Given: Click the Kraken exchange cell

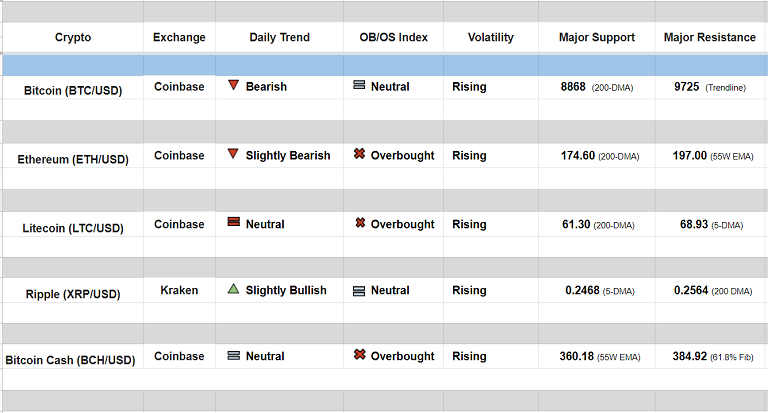Looking at the screenshot, I should tap(179, 290).
